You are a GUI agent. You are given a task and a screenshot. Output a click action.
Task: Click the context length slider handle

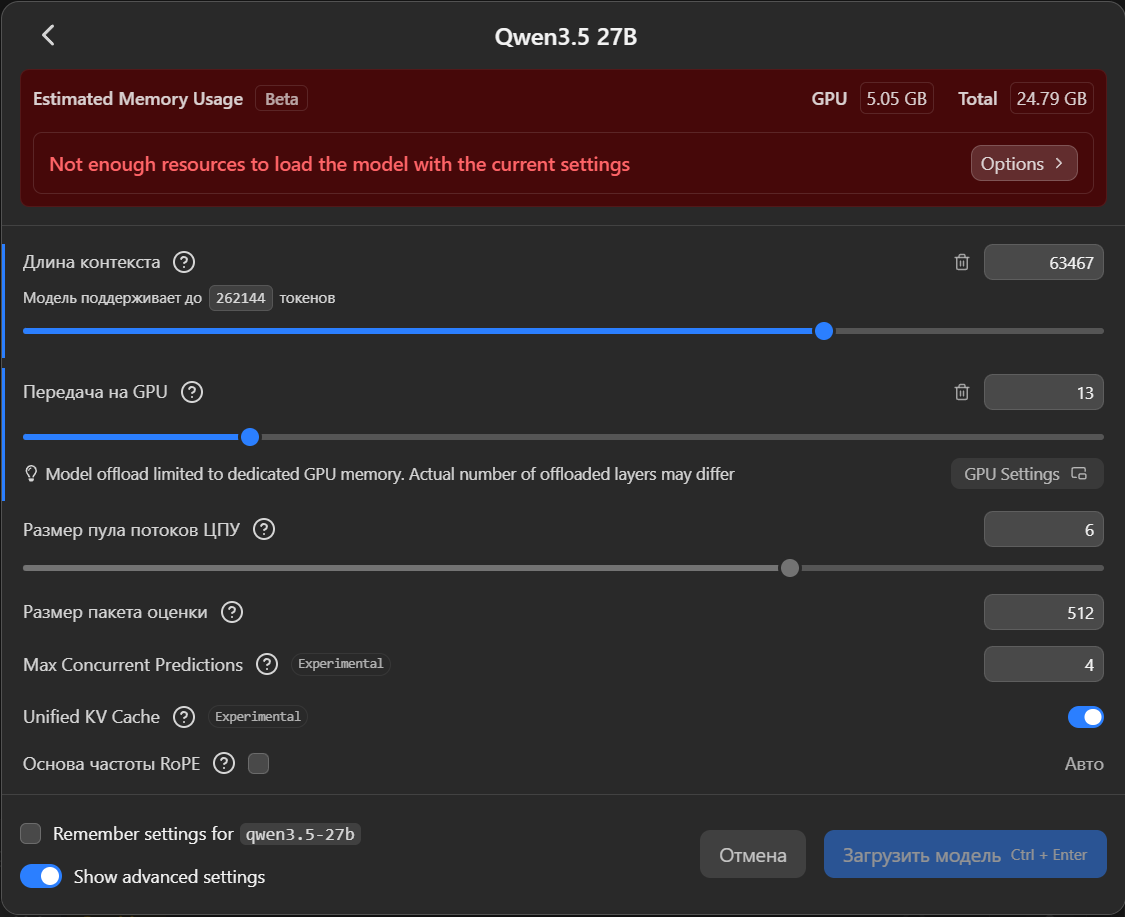824,331
